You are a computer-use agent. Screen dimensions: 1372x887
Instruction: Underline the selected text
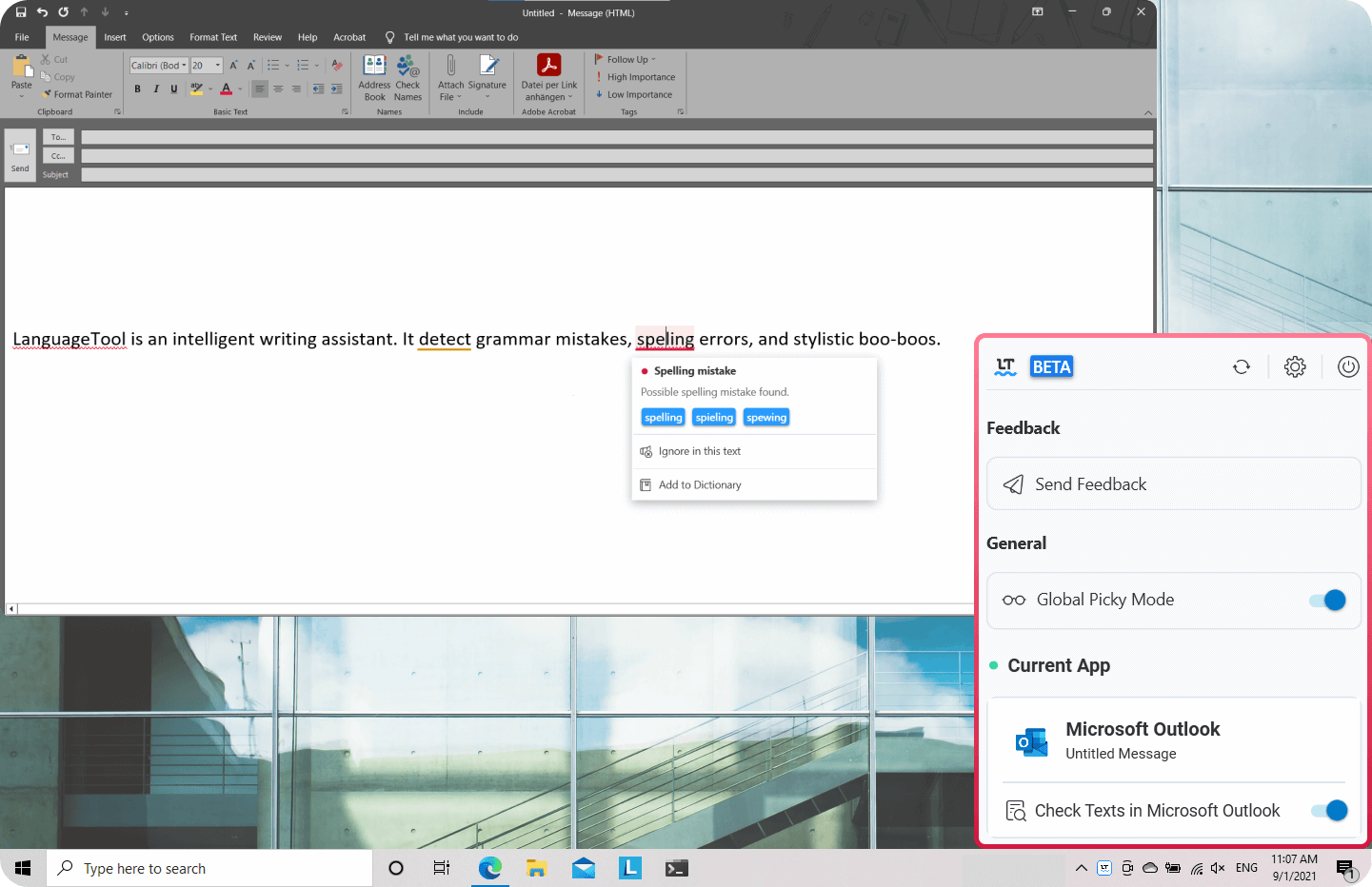173,89
